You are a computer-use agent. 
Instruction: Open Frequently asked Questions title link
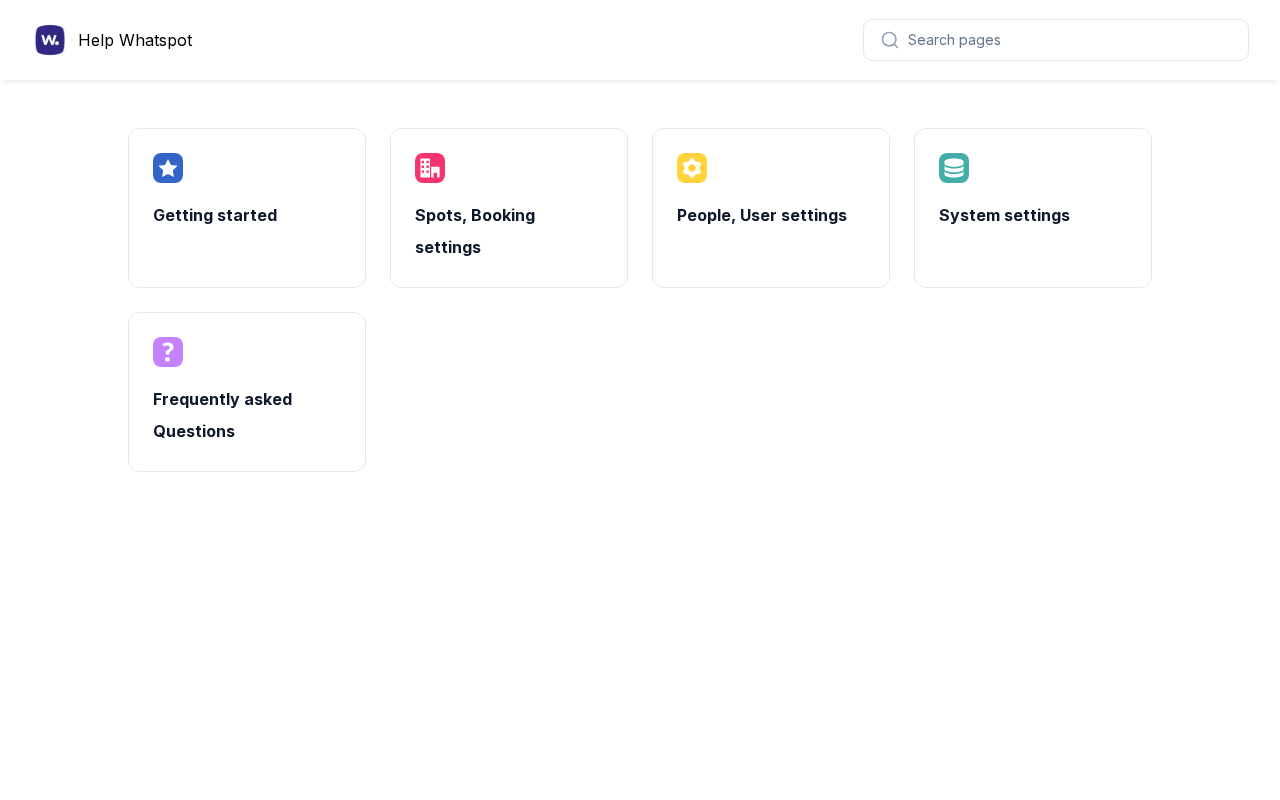[x=223, y=415]
